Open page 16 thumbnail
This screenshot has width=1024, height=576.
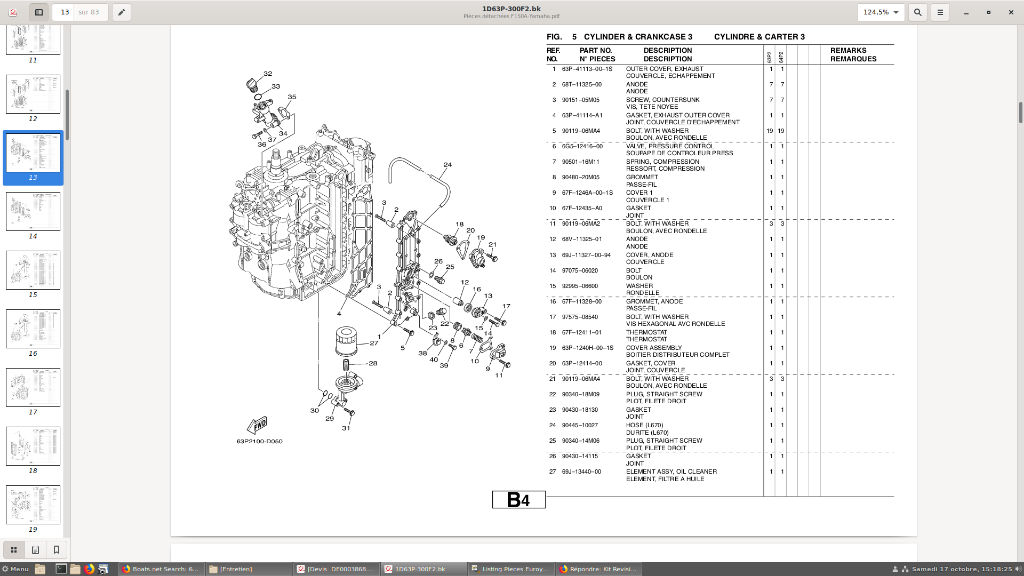click(x=33, y=329)
